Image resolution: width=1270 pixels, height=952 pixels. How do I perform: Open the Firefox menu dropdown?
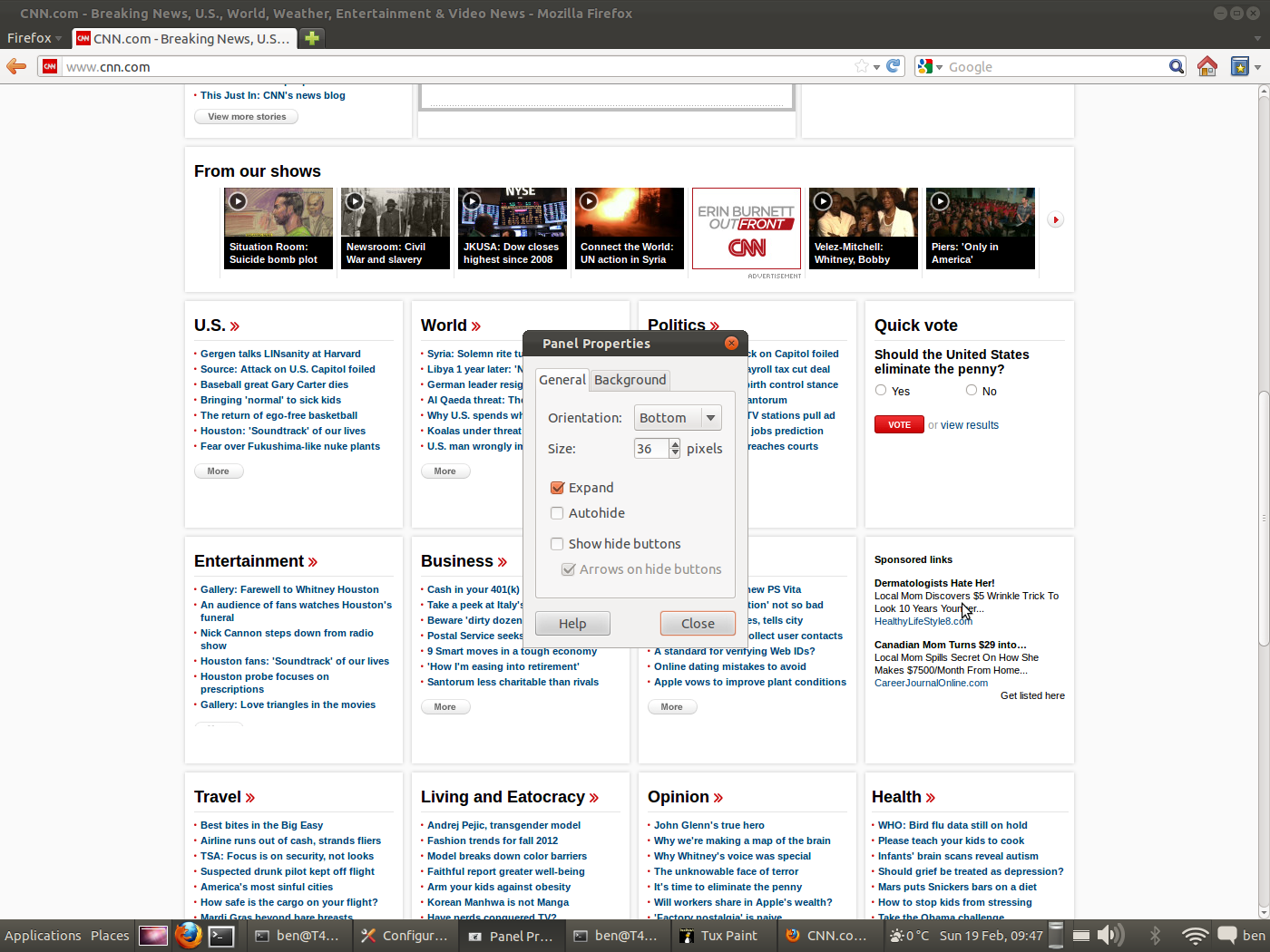pos(34,38)
